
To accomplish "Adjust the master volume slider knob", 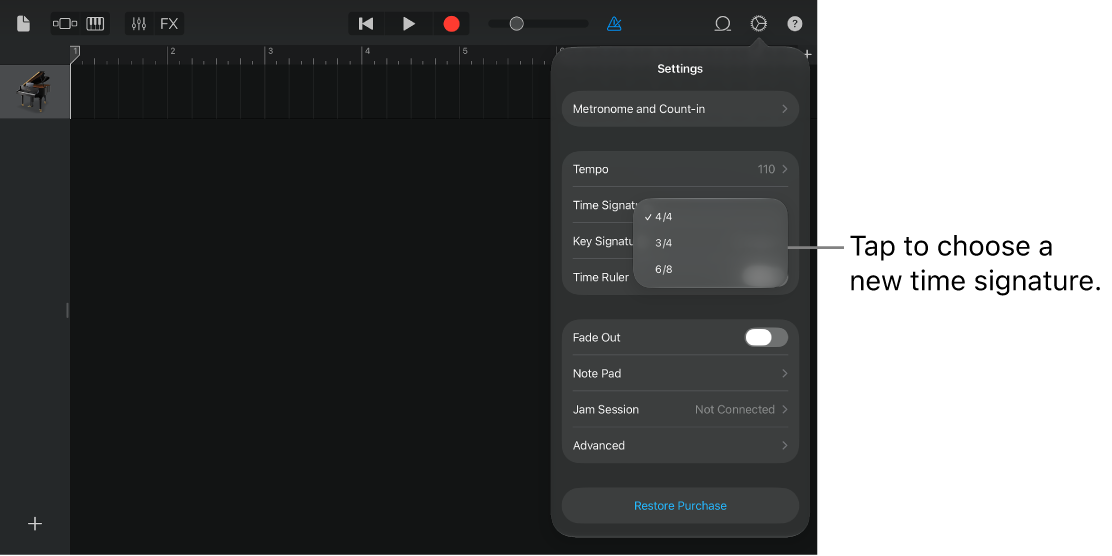I will click(516, 23).
